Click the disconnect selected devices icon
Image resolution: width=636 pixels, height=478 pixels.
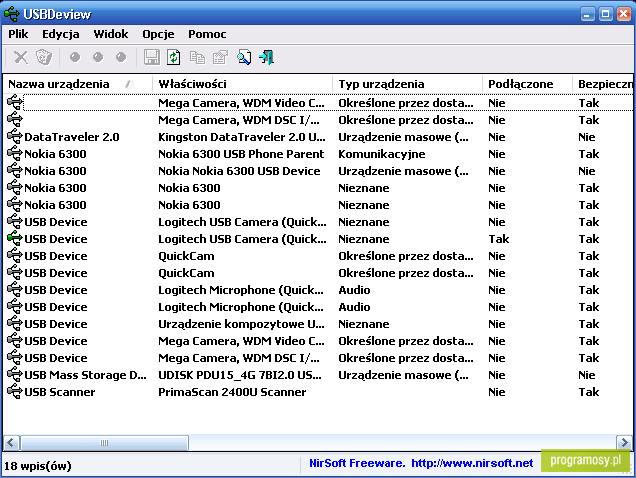tap(44, 57)
